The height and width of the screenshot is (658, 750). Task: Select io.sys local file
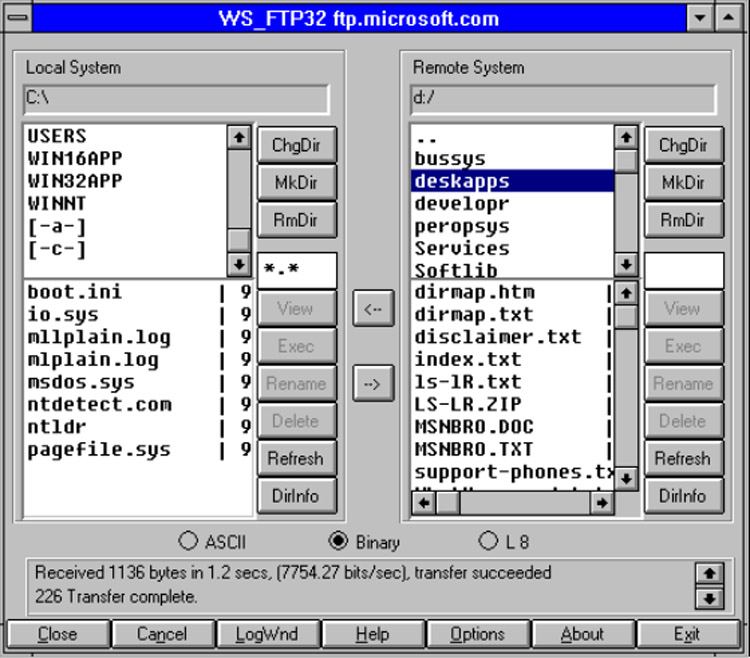pos(138,314)
